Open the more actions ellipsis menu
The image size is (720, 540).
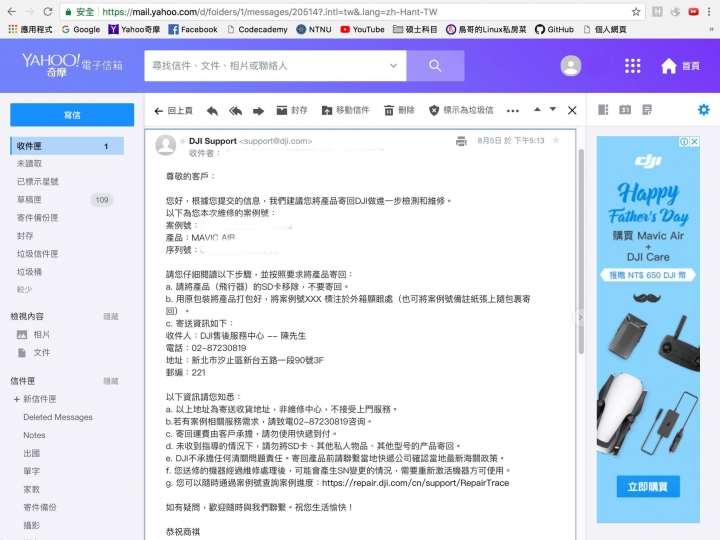click(513, 111)
